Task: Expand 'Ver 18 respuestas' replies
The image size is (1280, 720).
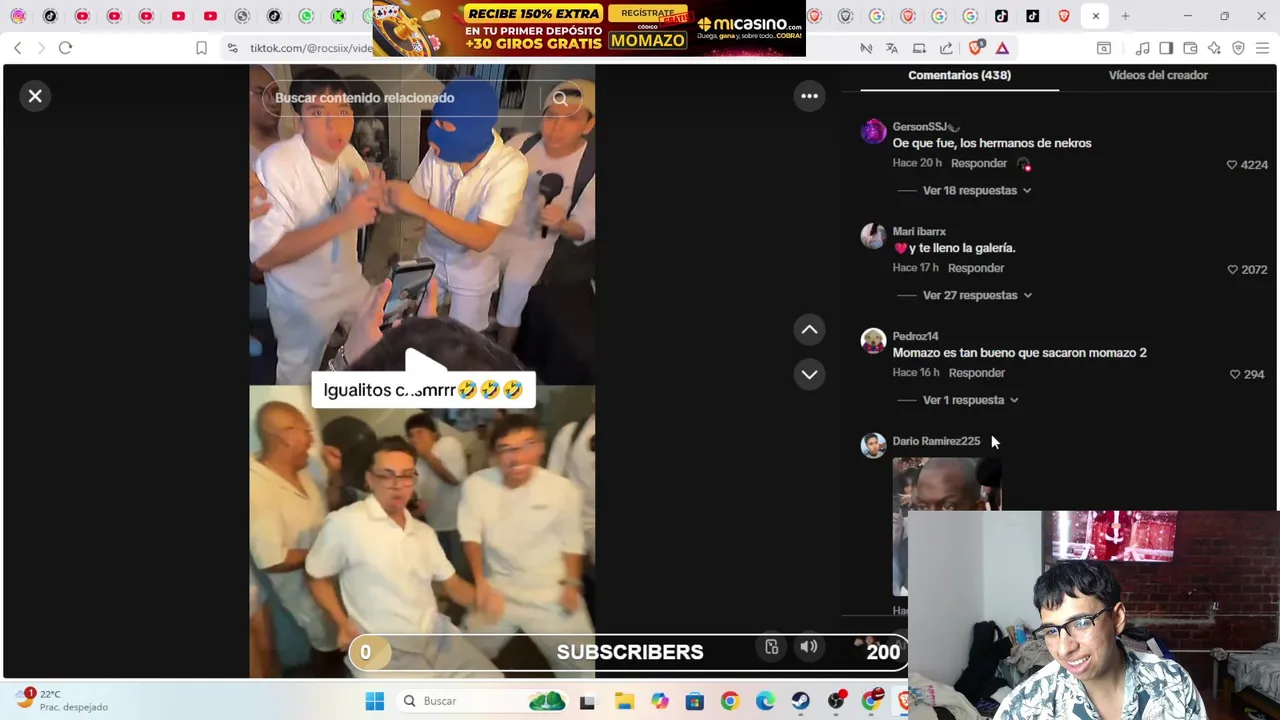Action: pos(977,190)
